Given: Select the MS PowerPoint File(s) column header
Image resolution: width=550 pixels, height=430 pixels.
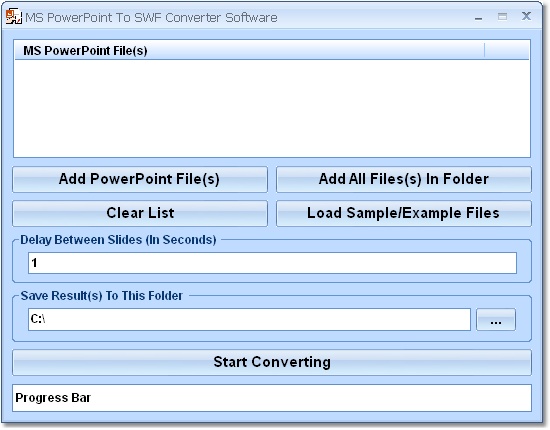Looking at the screenshot, I should 249,51.
